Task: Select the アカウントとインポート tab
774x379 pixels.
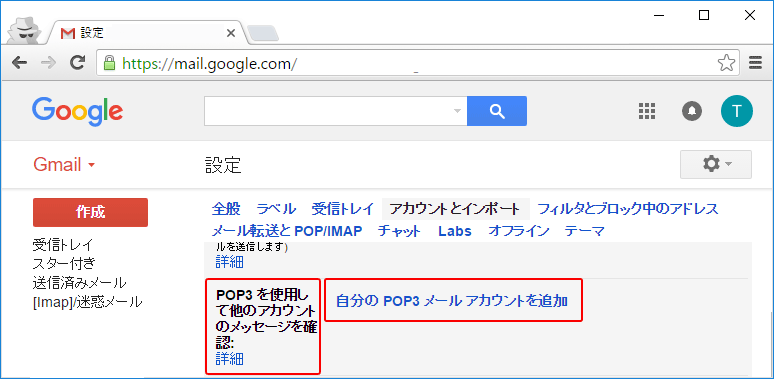Action: (x=456, y=209)
